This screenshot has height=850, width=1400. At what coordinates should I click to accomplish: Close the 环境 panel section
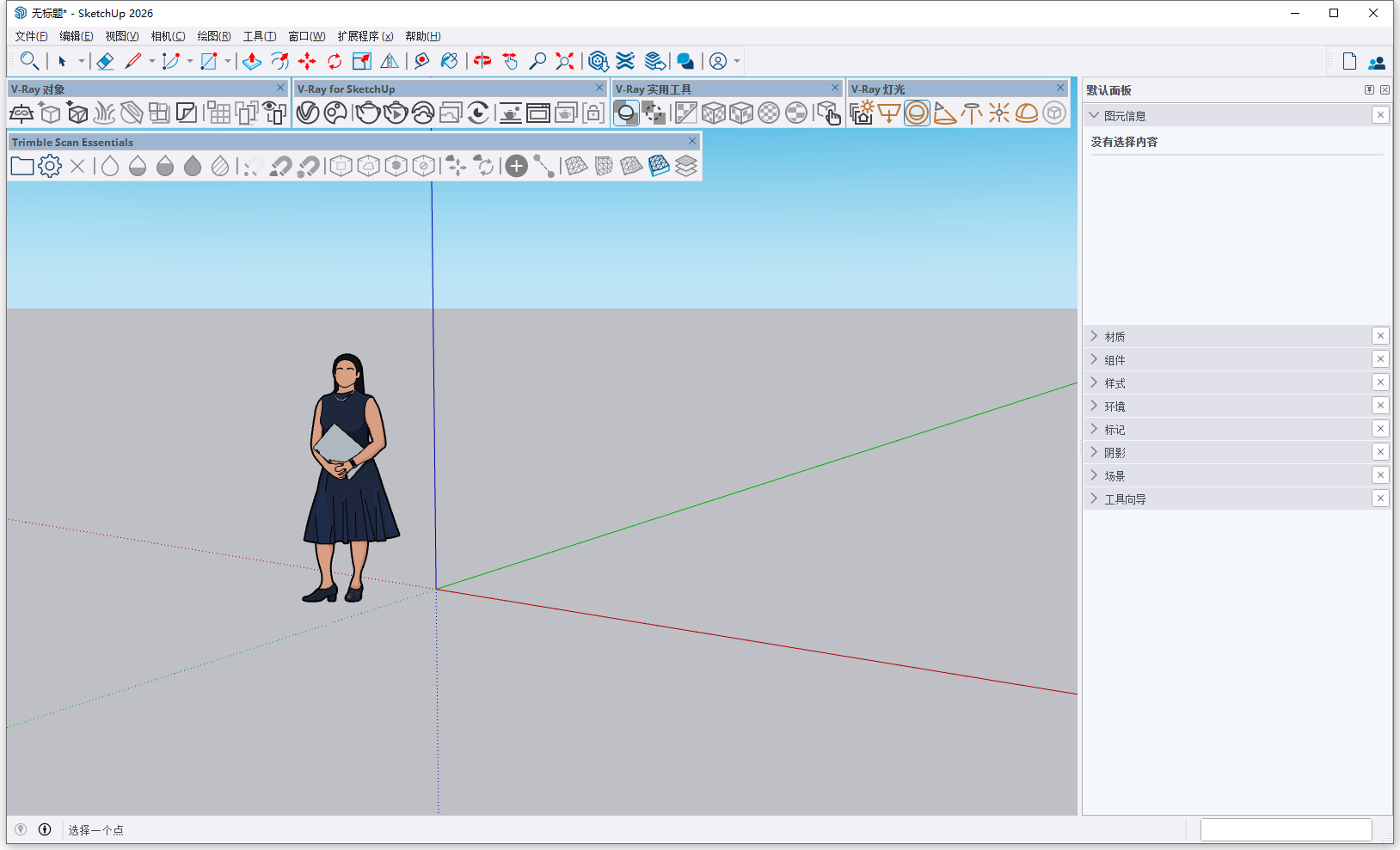pos(1380,406)
